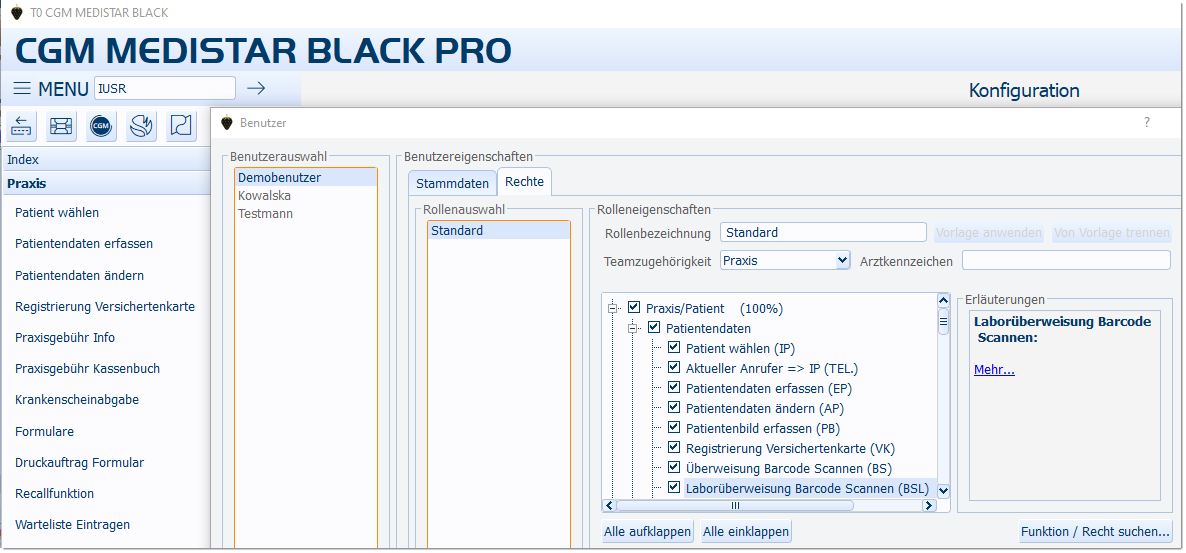Uncheck Registrierung Versichertenkarte (VK) right
Viewport: 1186px width, 553px height.
(674, 447)
